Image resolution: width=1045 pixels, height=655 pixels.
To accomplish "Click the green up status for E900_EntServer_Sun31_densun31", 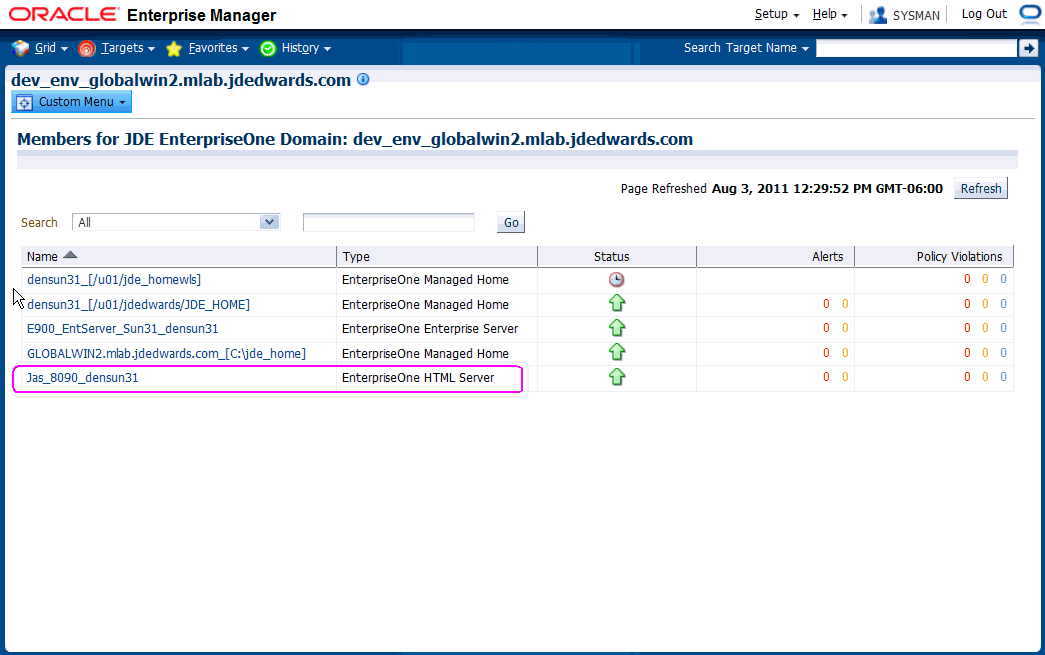I will [x=617, y=328].
